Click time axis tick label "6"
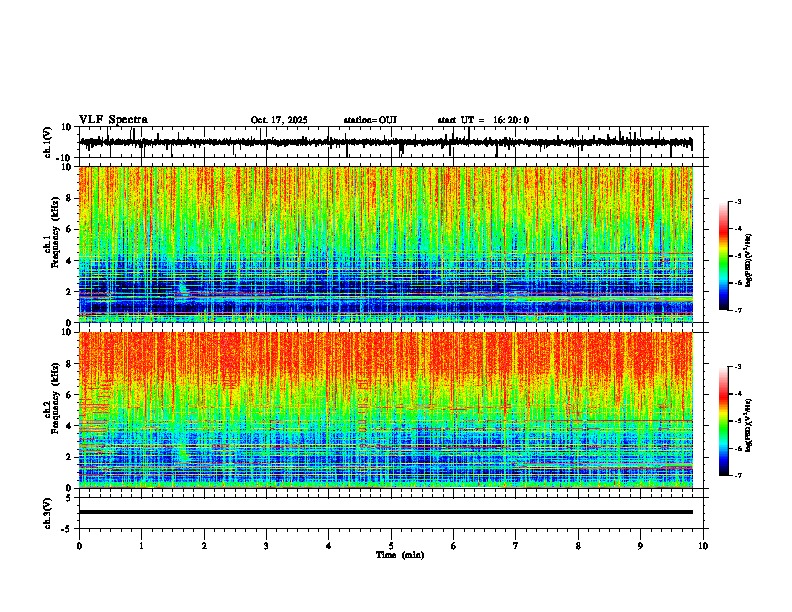The height and width of the screenshot is (612, 792). 454,546
